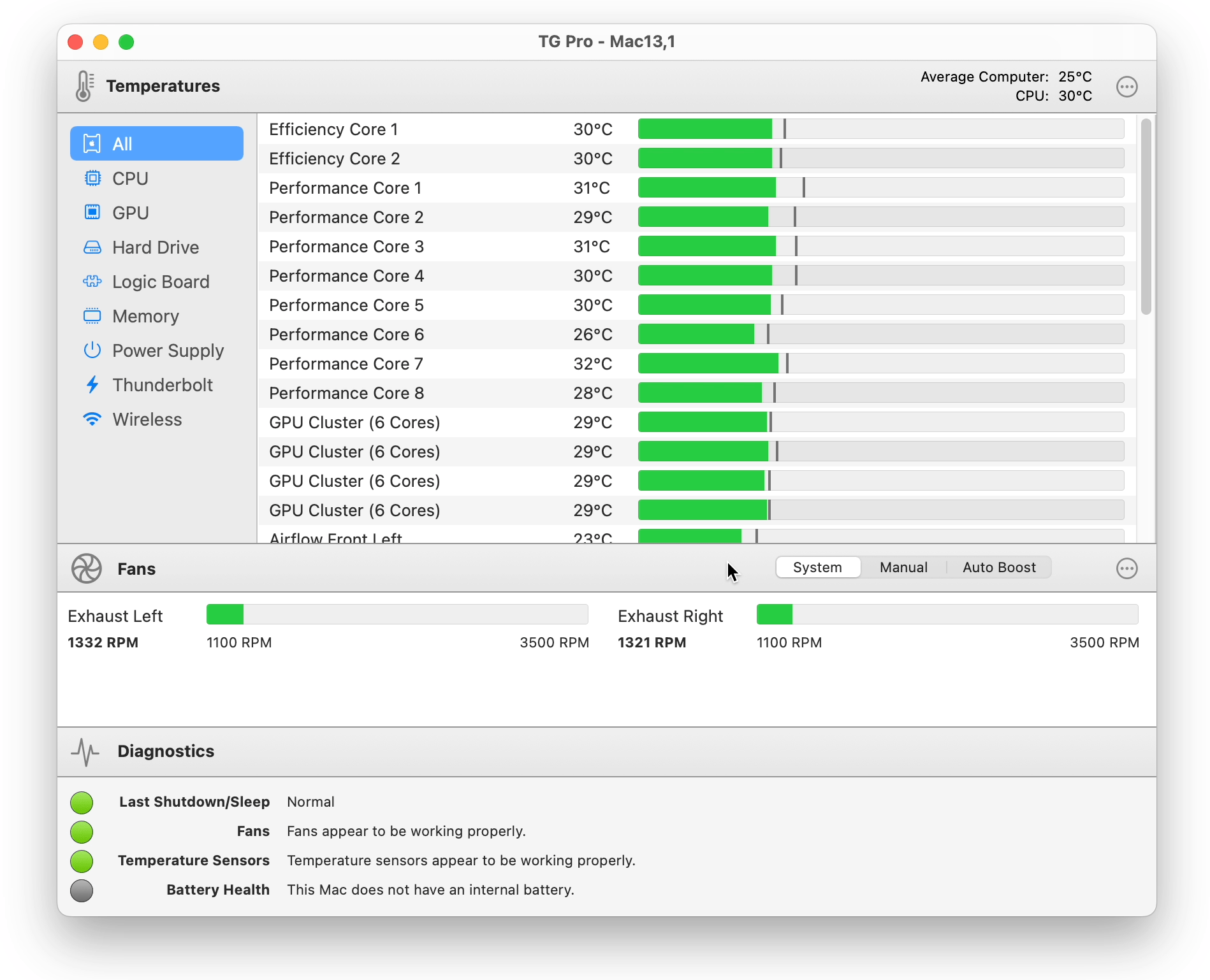Open the Temperatures options ellipsis menu
Viewport: 1210px width, 980px height.
[1126, 87]
